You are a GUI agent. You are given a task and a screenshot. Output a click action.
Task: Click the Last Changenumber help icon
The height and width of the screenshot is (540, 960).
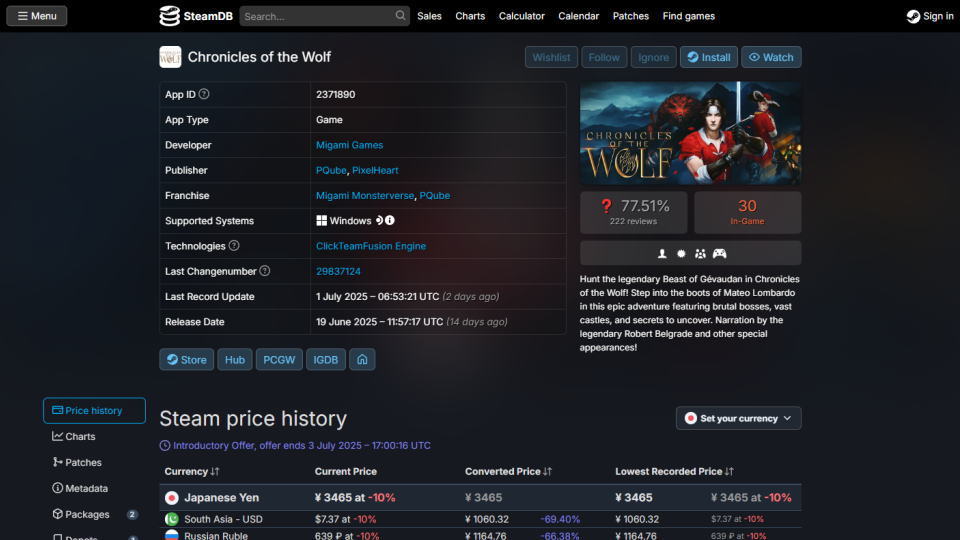coord(264,271)
